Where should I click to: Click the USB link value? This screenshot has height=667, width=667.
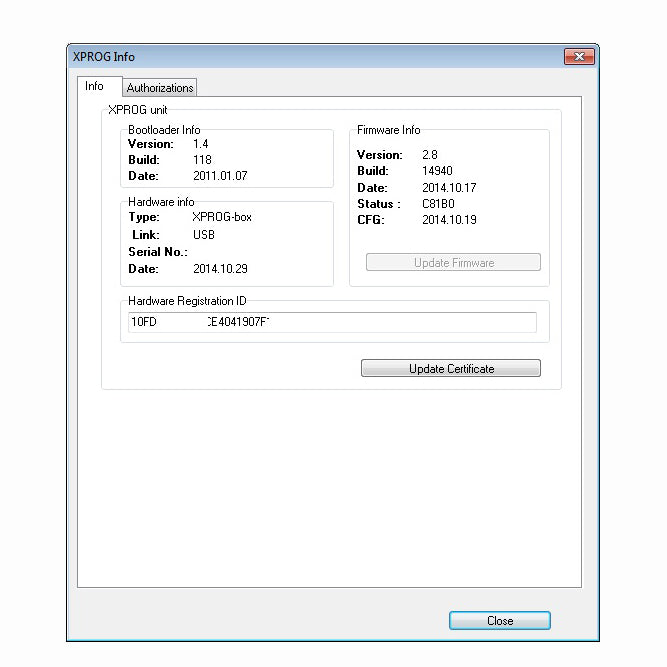[204, 235]
